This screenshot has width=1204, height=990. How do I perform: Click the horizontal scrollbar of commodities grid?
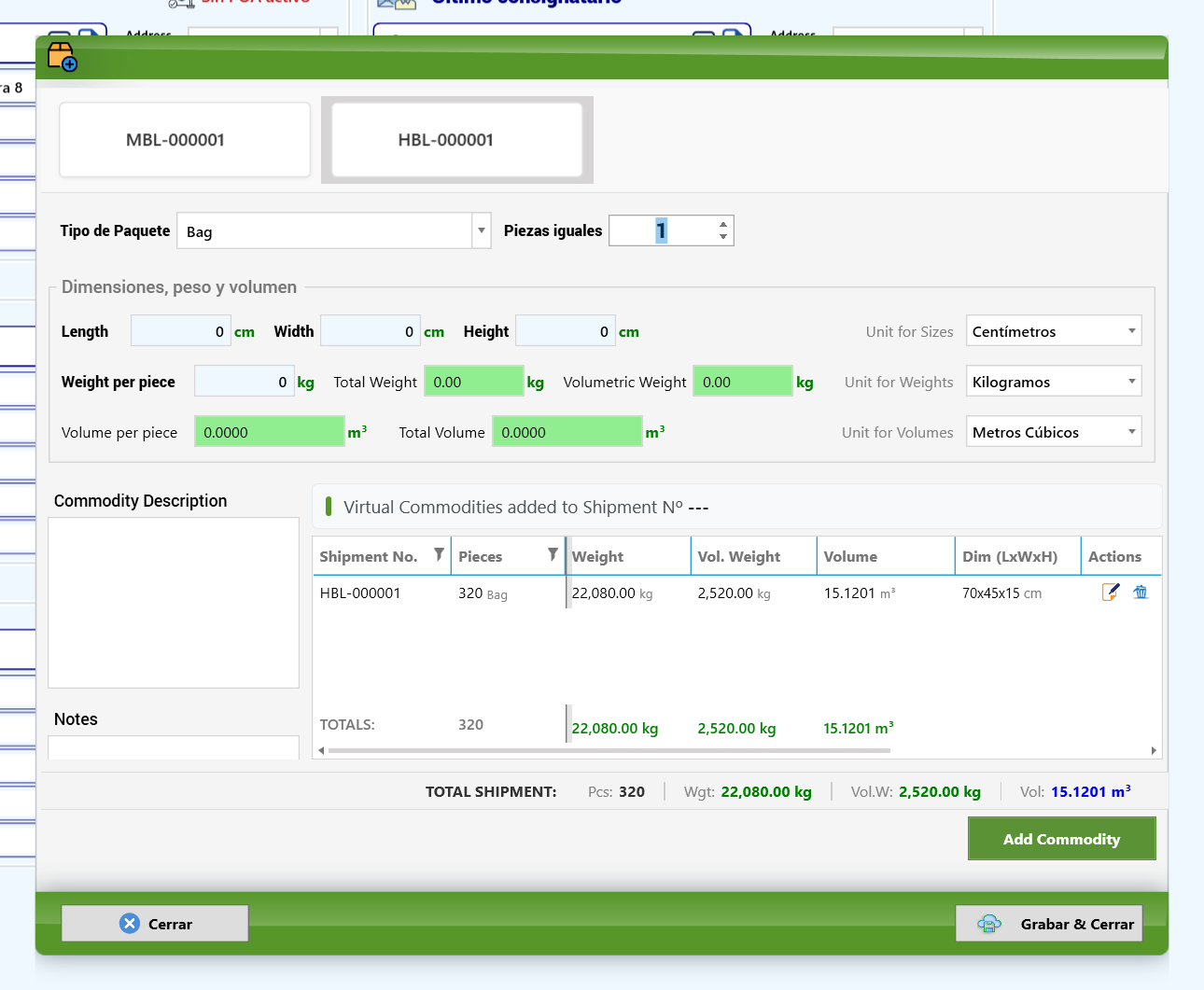coord(609,750)
